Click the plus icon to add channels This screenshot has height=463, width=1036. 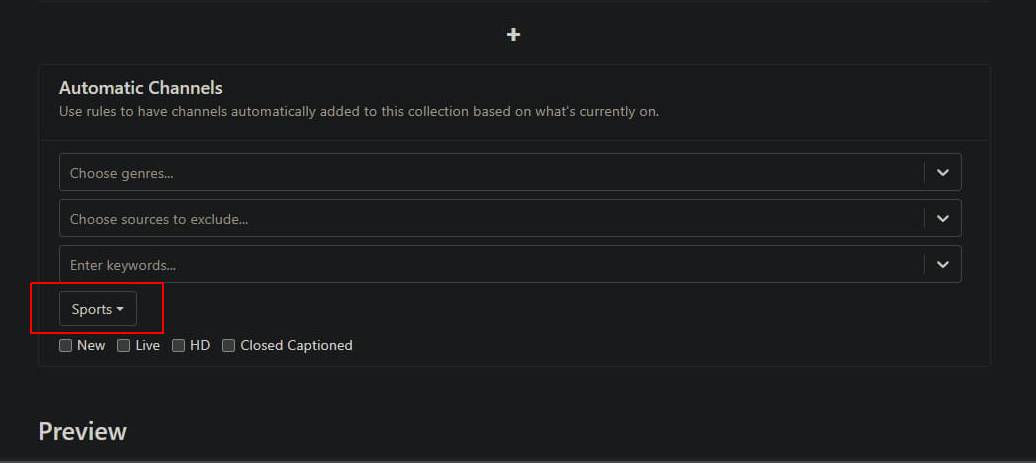pos(513,35)
